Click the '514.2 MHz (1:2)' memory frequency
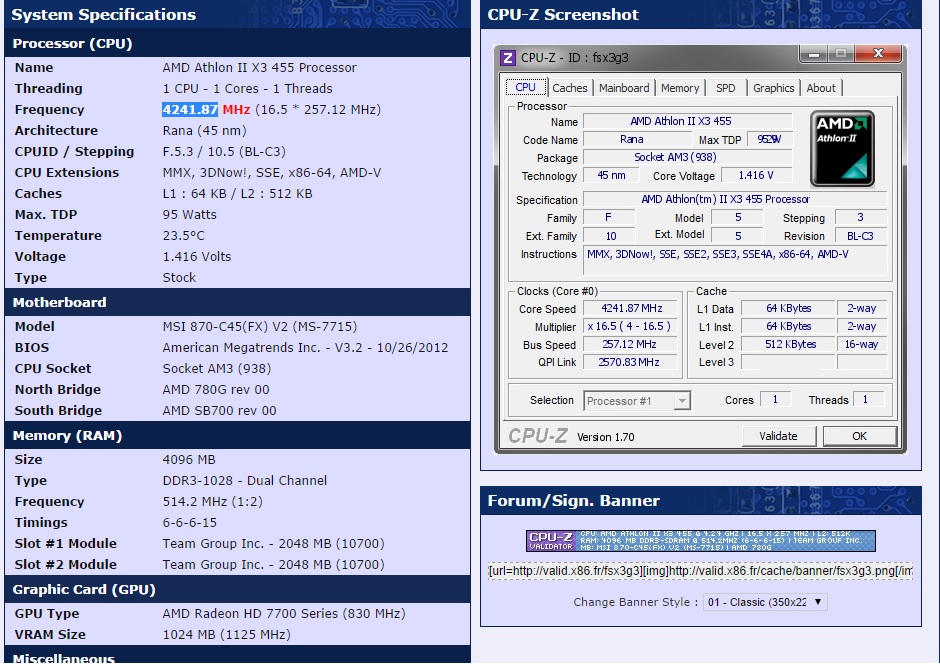This screenshot has height=664, width=940. pyautogui.click(x=212, y=502)
